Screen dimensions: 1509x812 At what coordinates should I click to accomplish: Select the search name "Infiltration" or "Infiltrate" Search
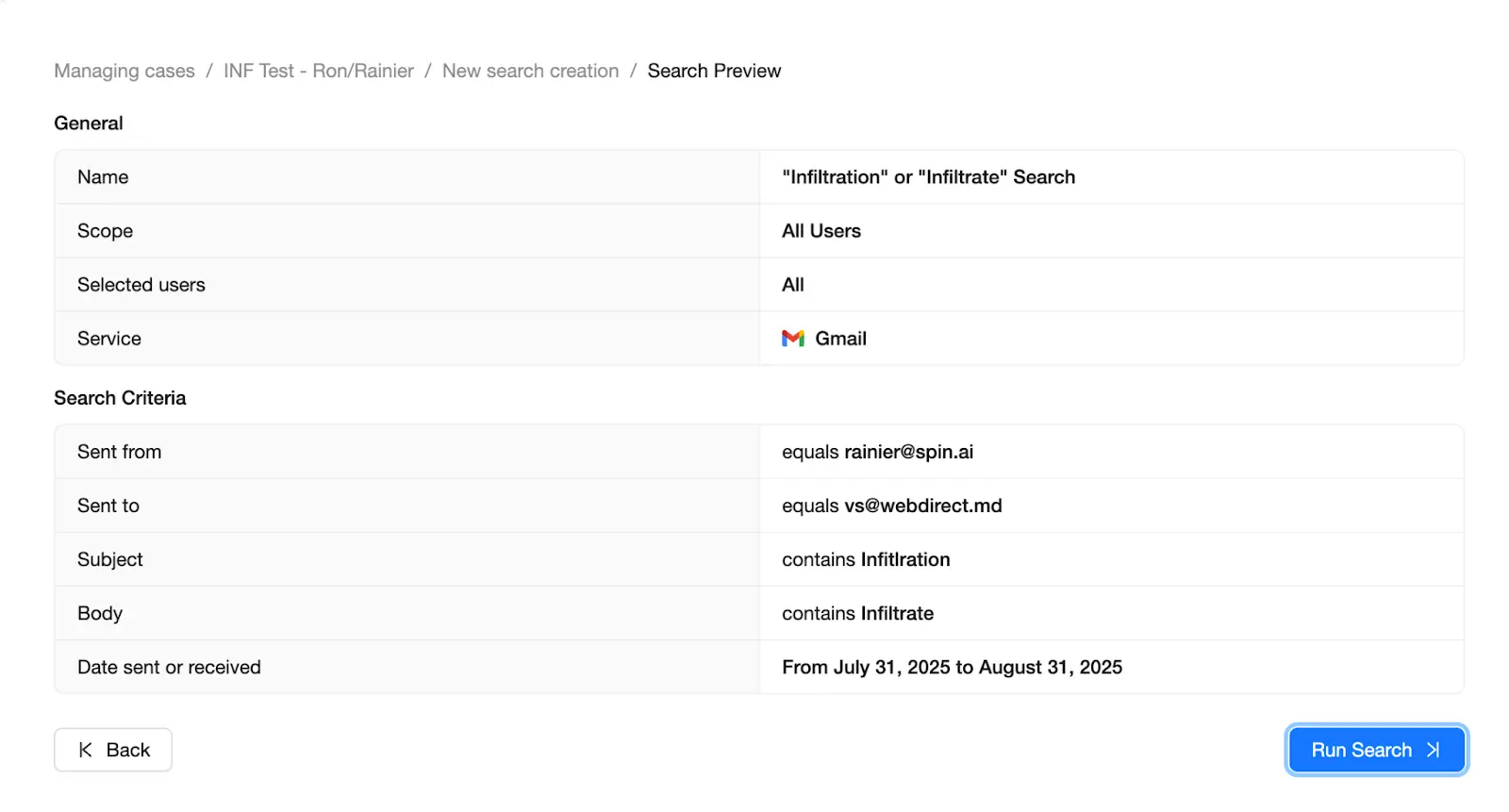pyautogui.click(x=928, y=177)
